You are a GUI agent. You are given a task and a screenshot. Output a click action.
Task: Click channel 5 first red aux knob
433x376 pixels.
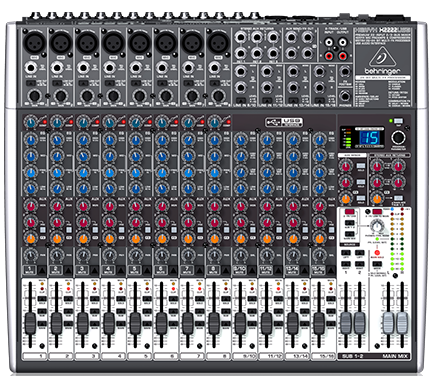click(x=136, y=206)
